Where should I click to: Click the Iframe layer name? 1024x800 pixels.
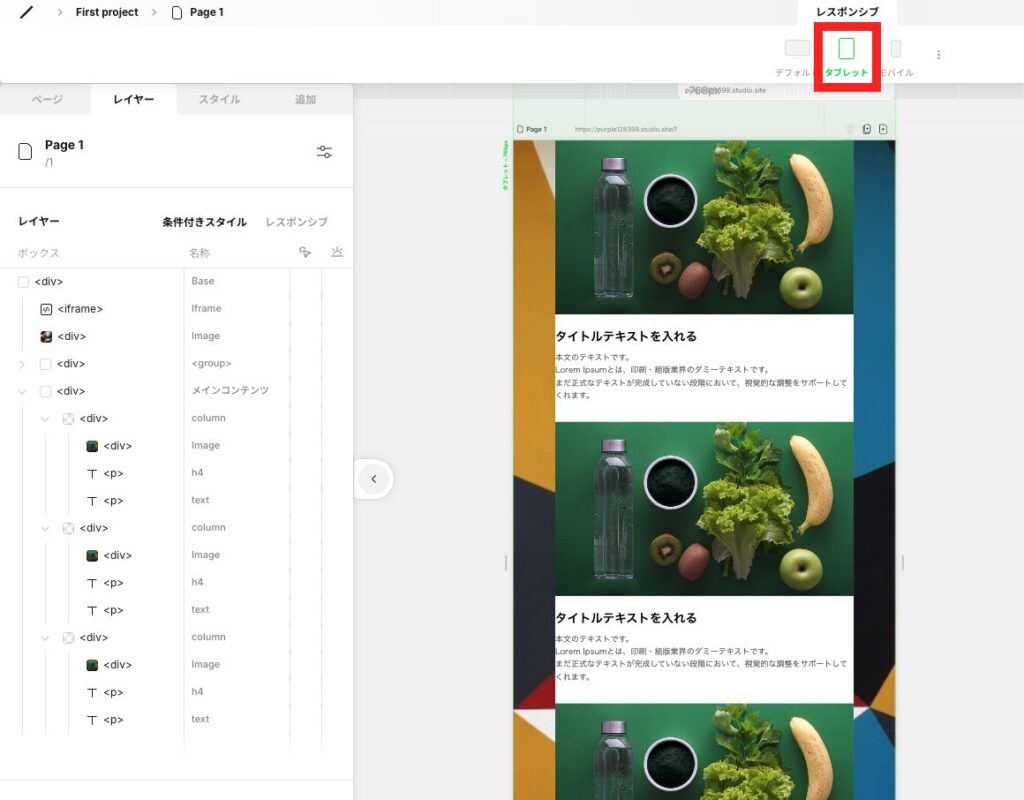coord(206,308)
